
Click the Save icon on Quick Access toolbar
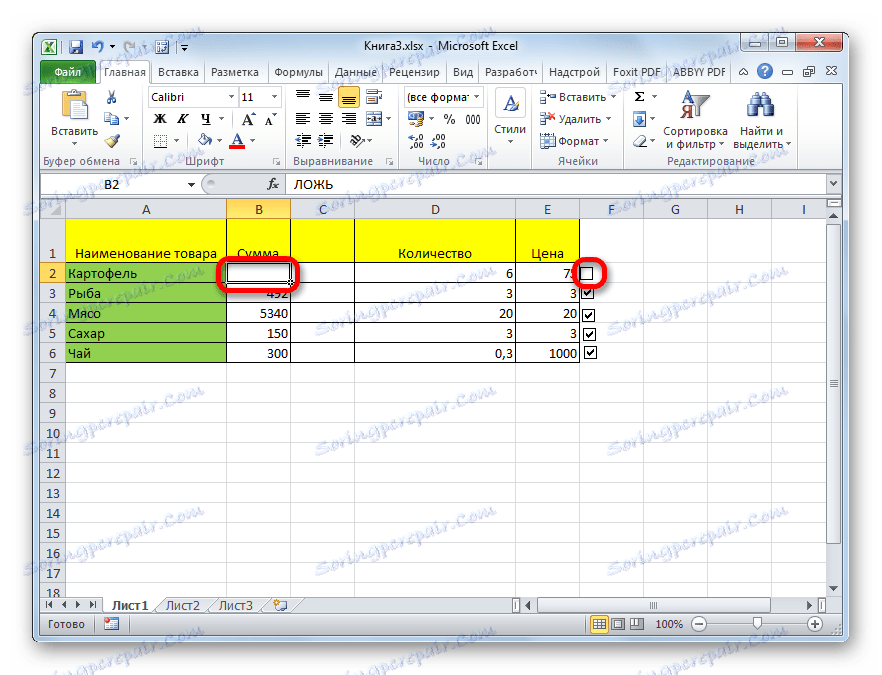pyautogui.click(x=75, y=45)
